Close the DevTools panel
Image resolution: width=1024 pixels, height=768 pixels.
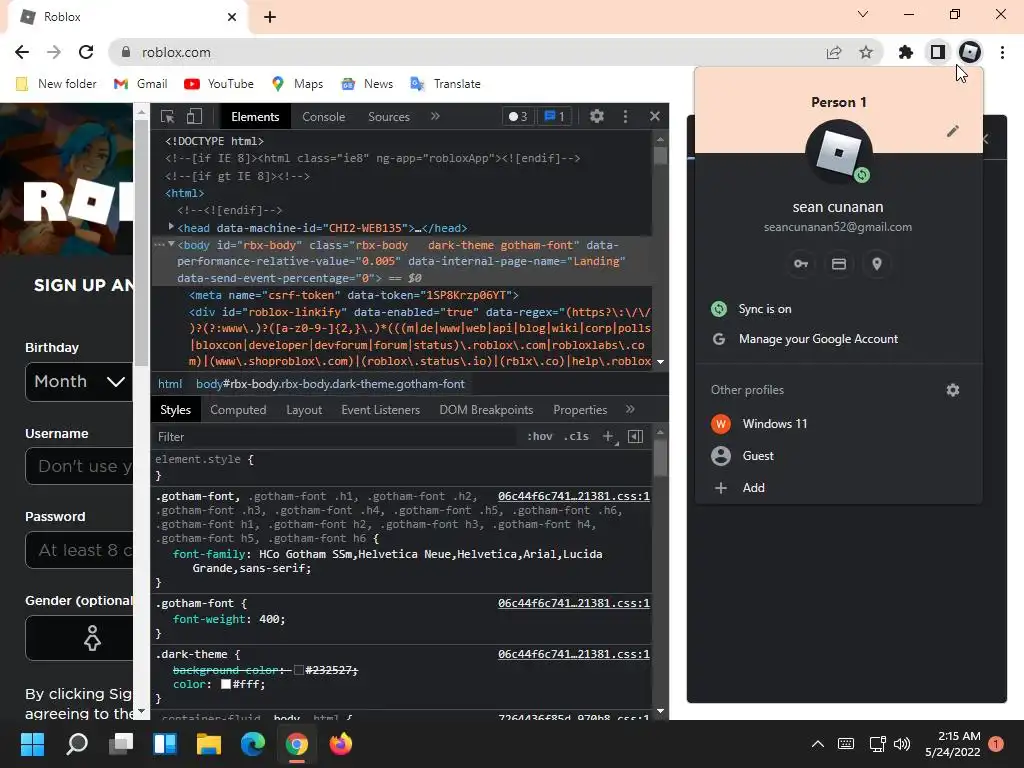coord(654,116)
